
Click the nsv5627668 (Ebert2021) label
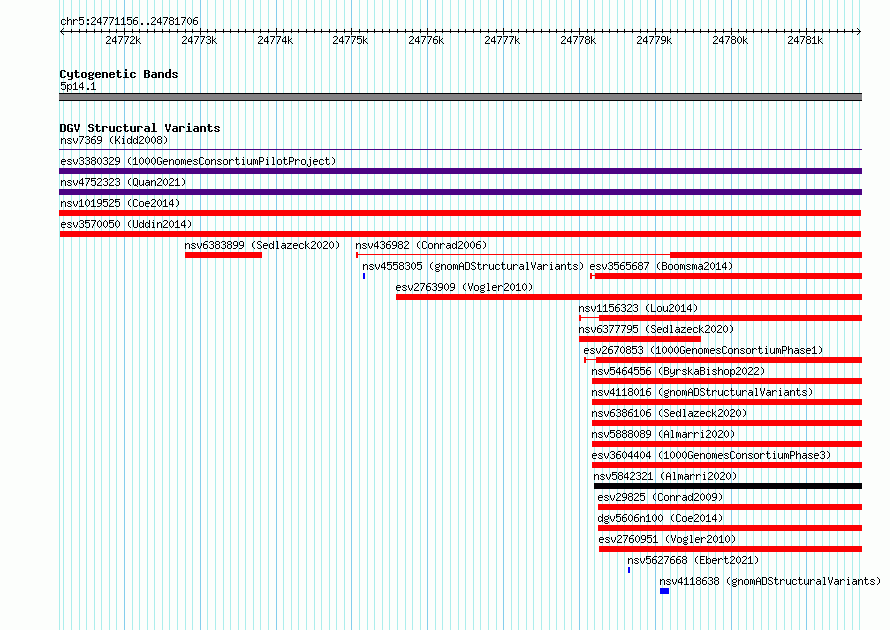pos(693,560)
